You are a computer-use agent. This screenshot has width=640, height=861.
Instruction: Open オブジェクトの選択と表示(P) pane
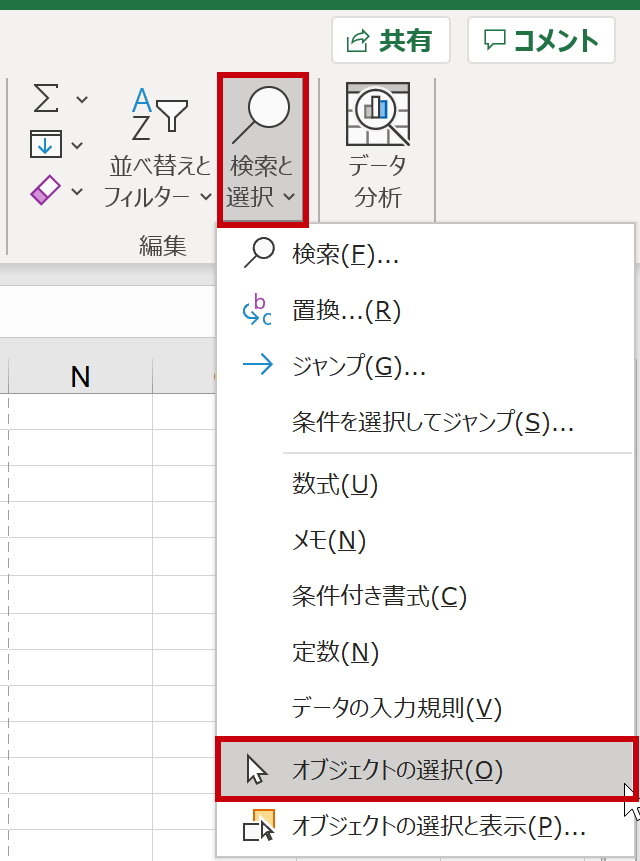tap(438, 826)
